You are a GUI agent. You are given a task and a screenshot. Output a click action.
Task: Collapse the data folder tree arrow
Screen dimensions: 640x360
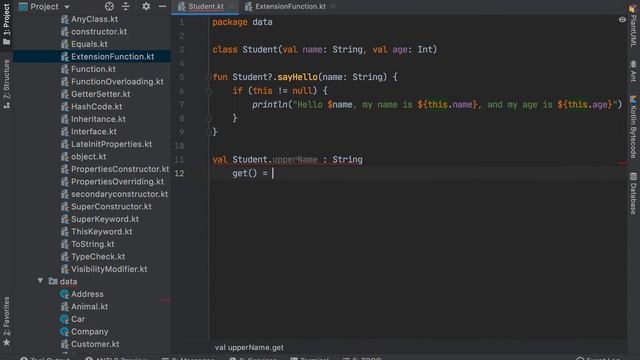(40, 281)
